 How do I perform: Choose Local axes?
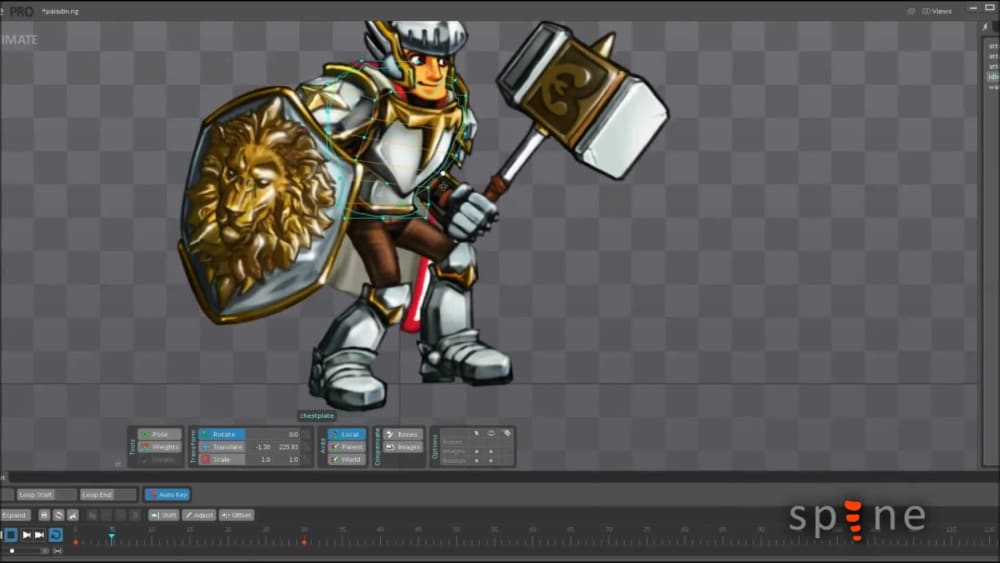pyautogui.click(x=347, y=434)
